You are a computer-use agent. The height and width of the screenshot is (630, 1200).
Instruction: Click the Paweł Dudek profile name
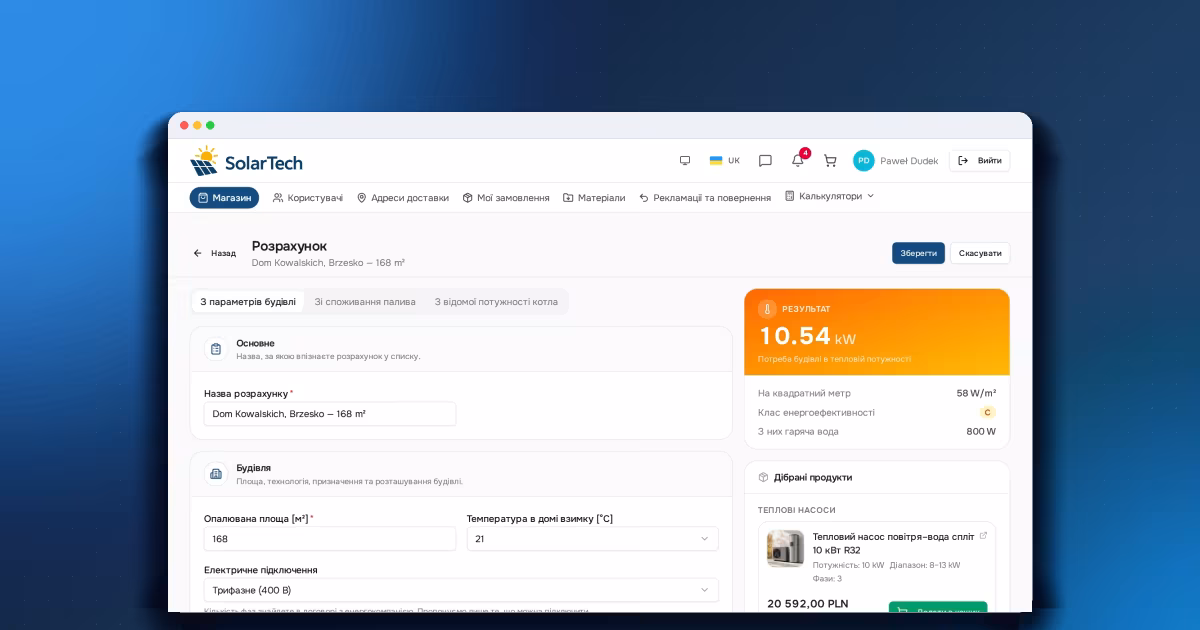[x=909, y=161]
